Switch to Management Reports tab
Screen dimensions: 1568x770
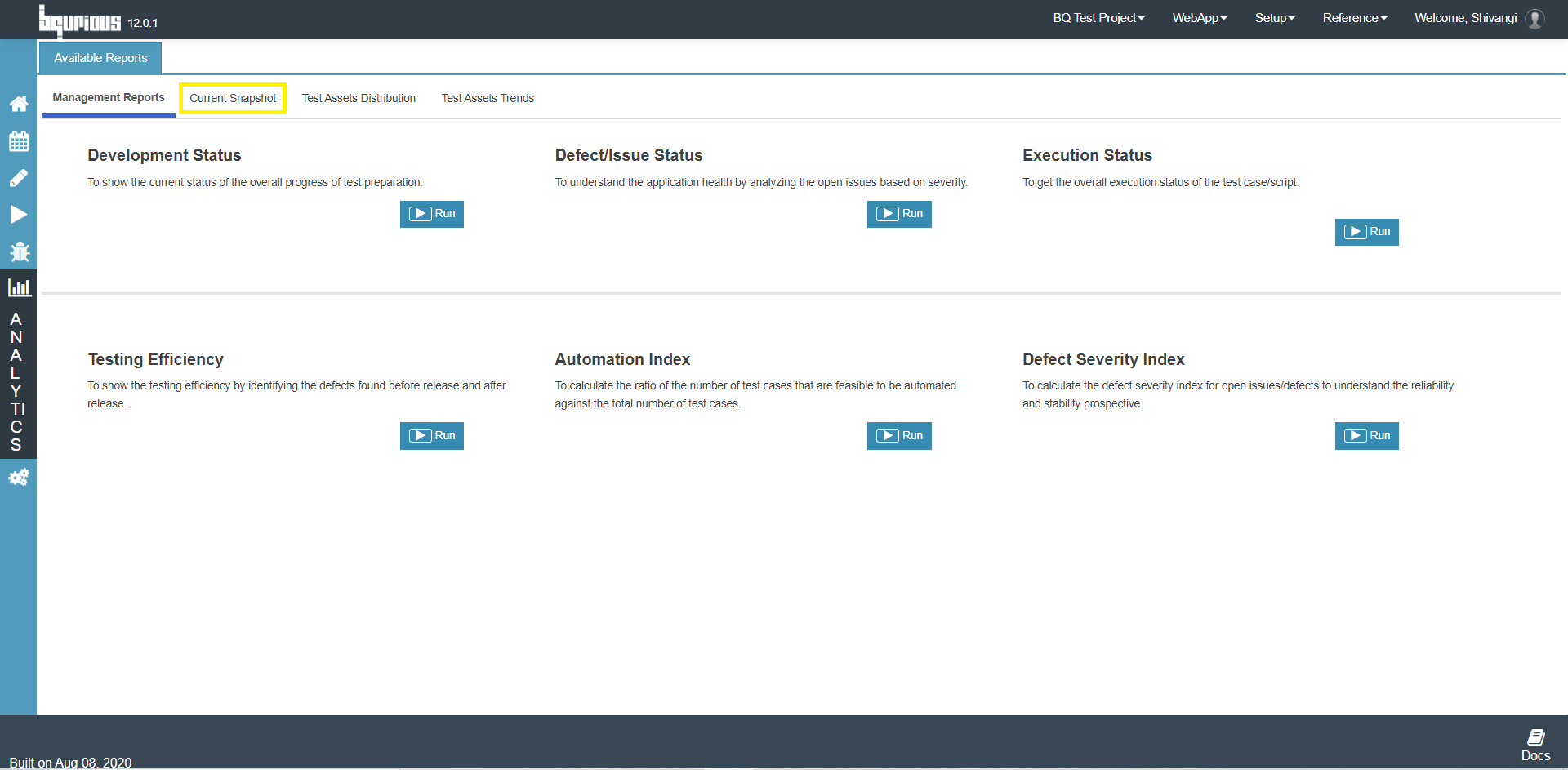pyautogui.click(x=109, y=98)
